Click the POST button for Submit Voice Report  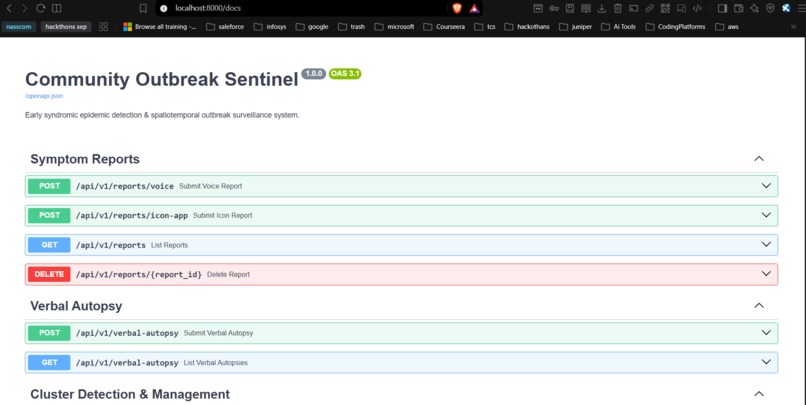[x=49, y=186]
